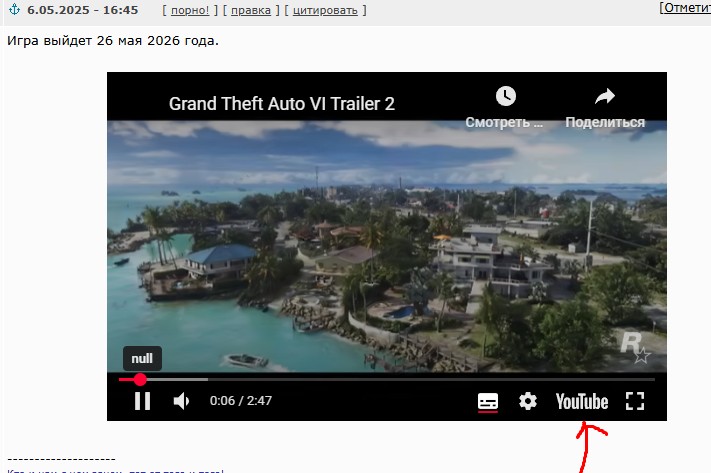The width and height of the screenshot is (711, 473).
Task: Toggle subtitles with the captions icon
Action: coord(488,402)
